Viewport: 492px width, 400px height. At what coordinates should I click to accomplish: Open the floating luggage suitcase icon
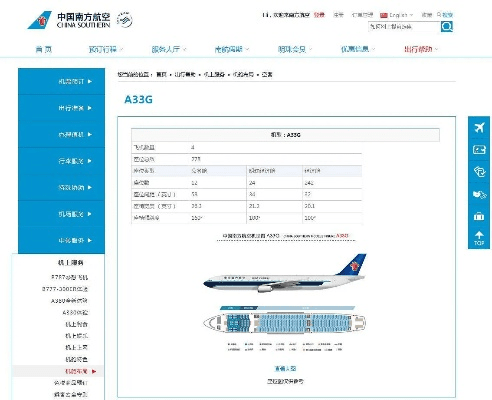(479, 216)
